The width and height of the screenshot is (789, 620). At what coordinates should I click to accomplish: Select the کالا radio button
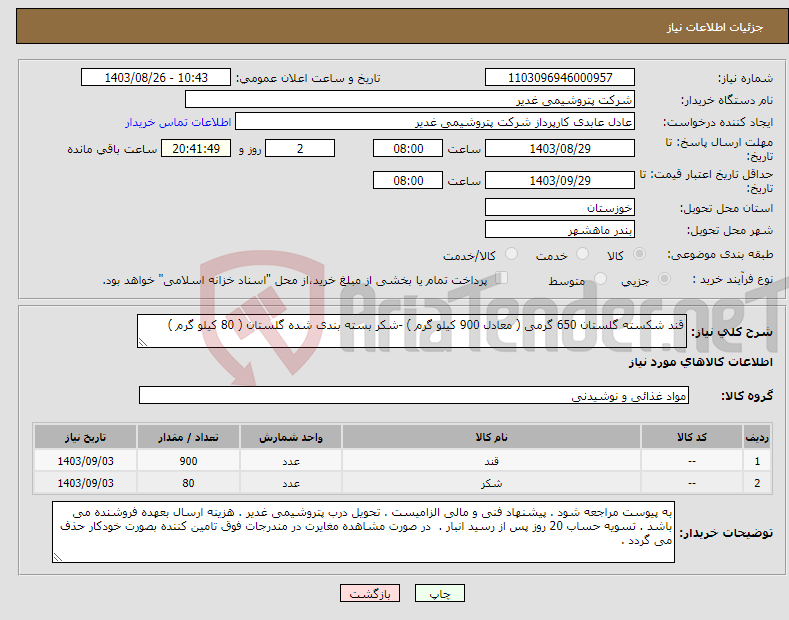tap(639, 254)
